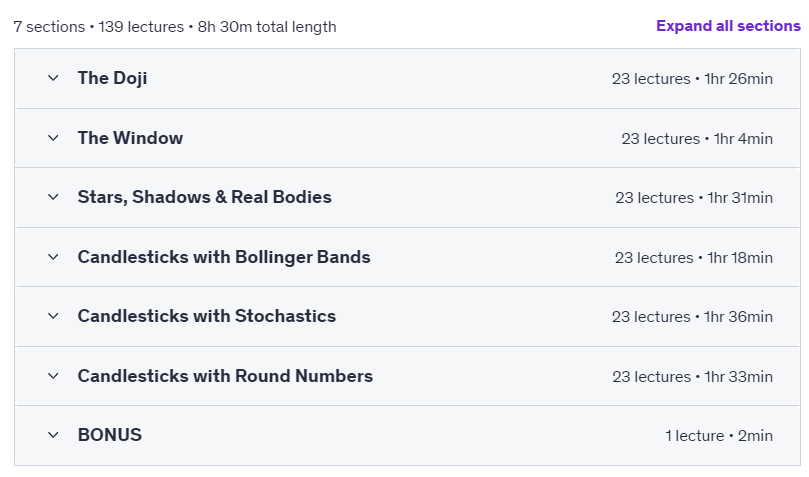Click chevron beside Stars, Shadows & Real Bodies
Screen dimensions: 809x477
53,198
